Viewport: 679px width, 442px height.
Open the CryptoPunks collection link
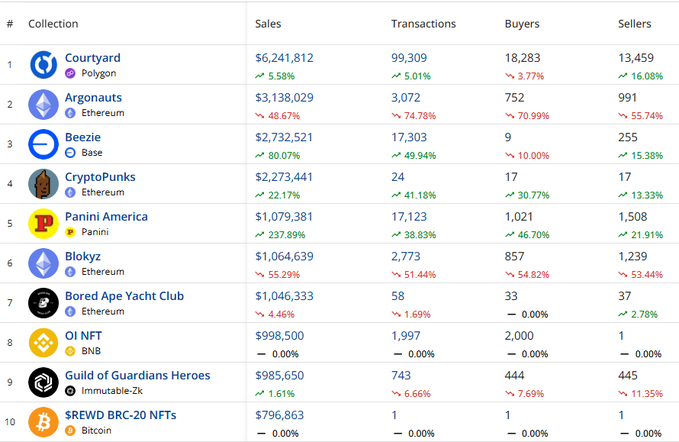(x=100, y=177)
